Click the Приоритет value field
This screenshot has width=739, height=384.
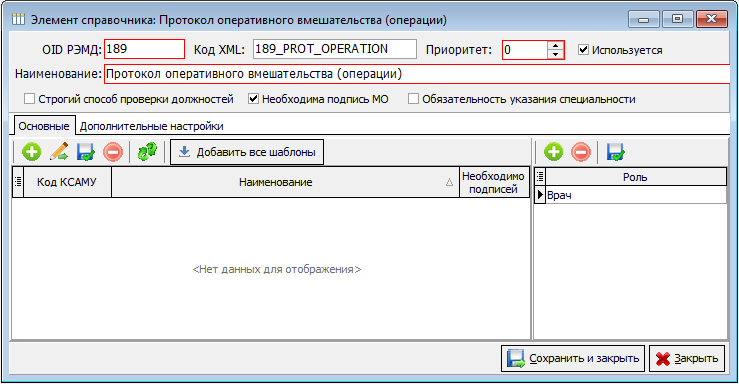[525, 49]
